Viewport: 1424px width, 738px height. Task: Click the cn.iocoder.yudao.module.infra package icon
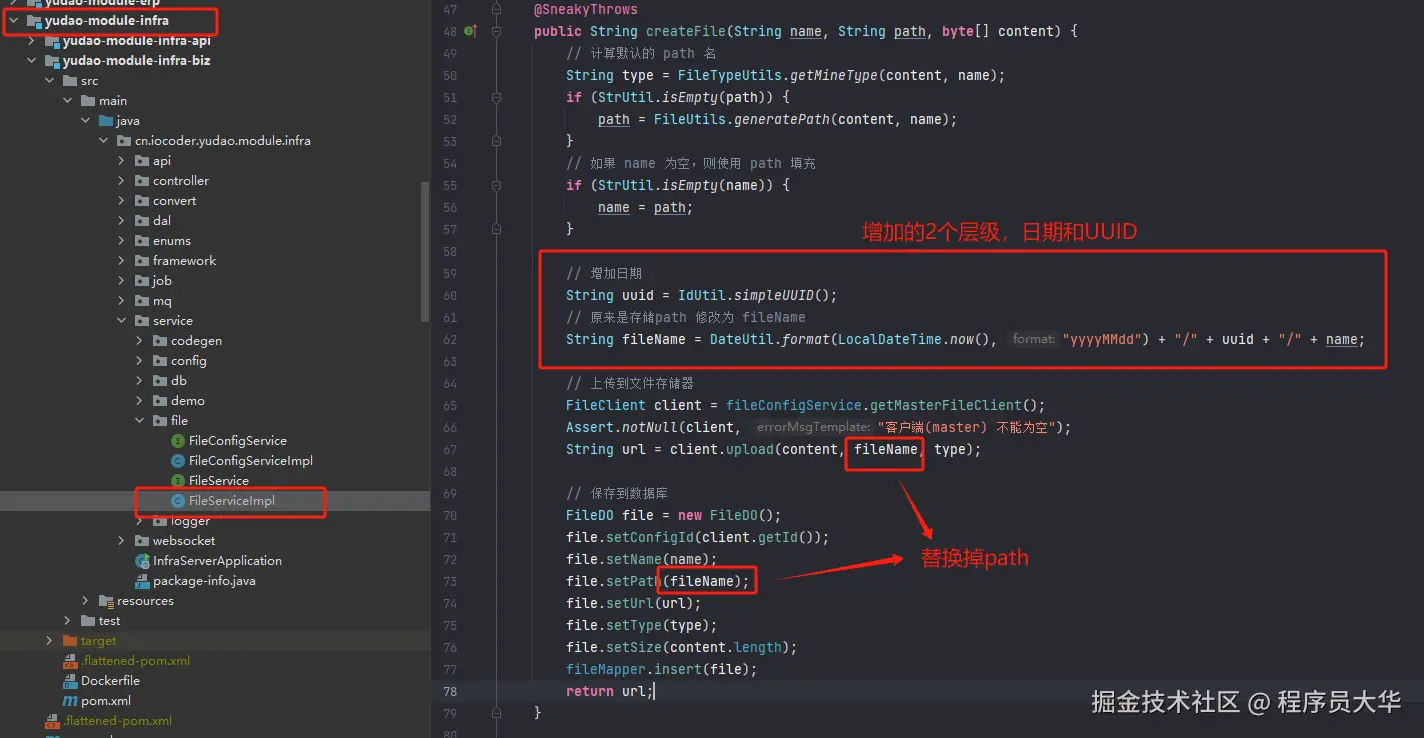[124, 141]
